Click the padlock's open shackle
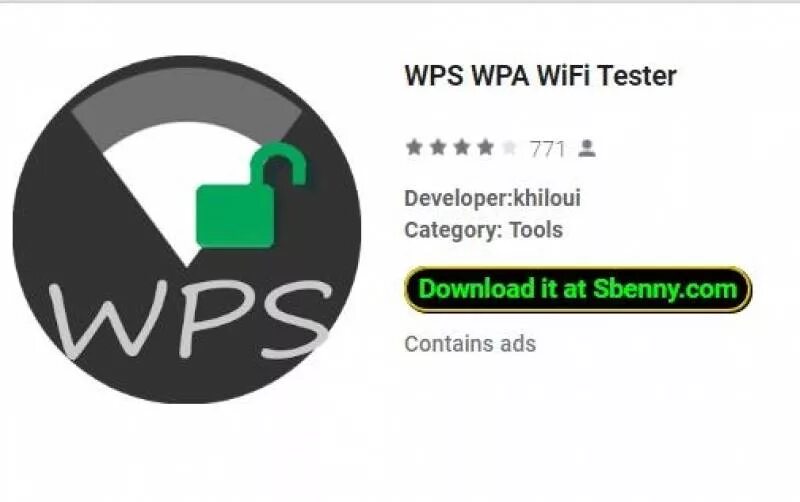 (278, 164)
